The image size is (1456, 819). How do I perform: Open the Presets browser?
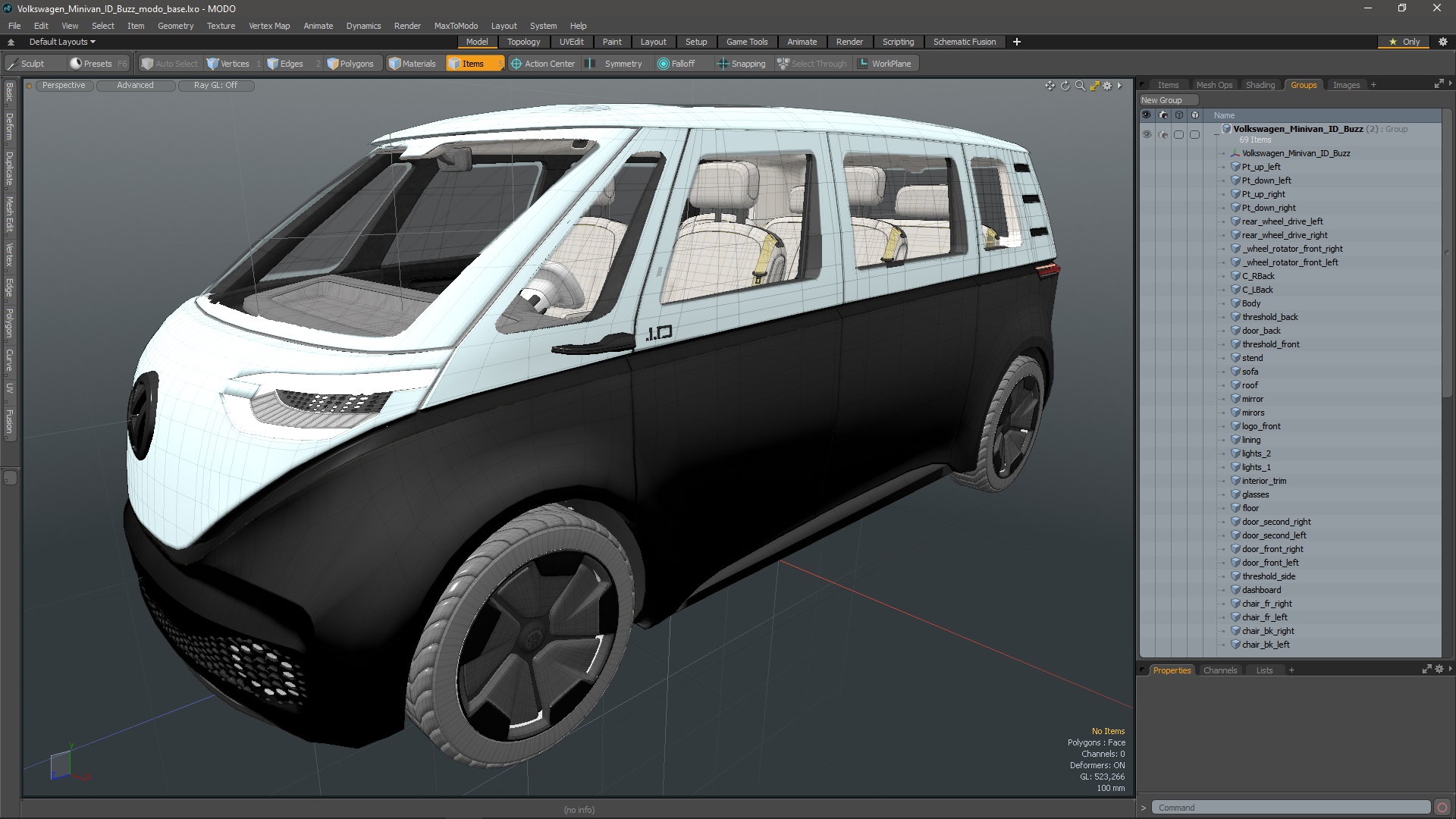98,64
